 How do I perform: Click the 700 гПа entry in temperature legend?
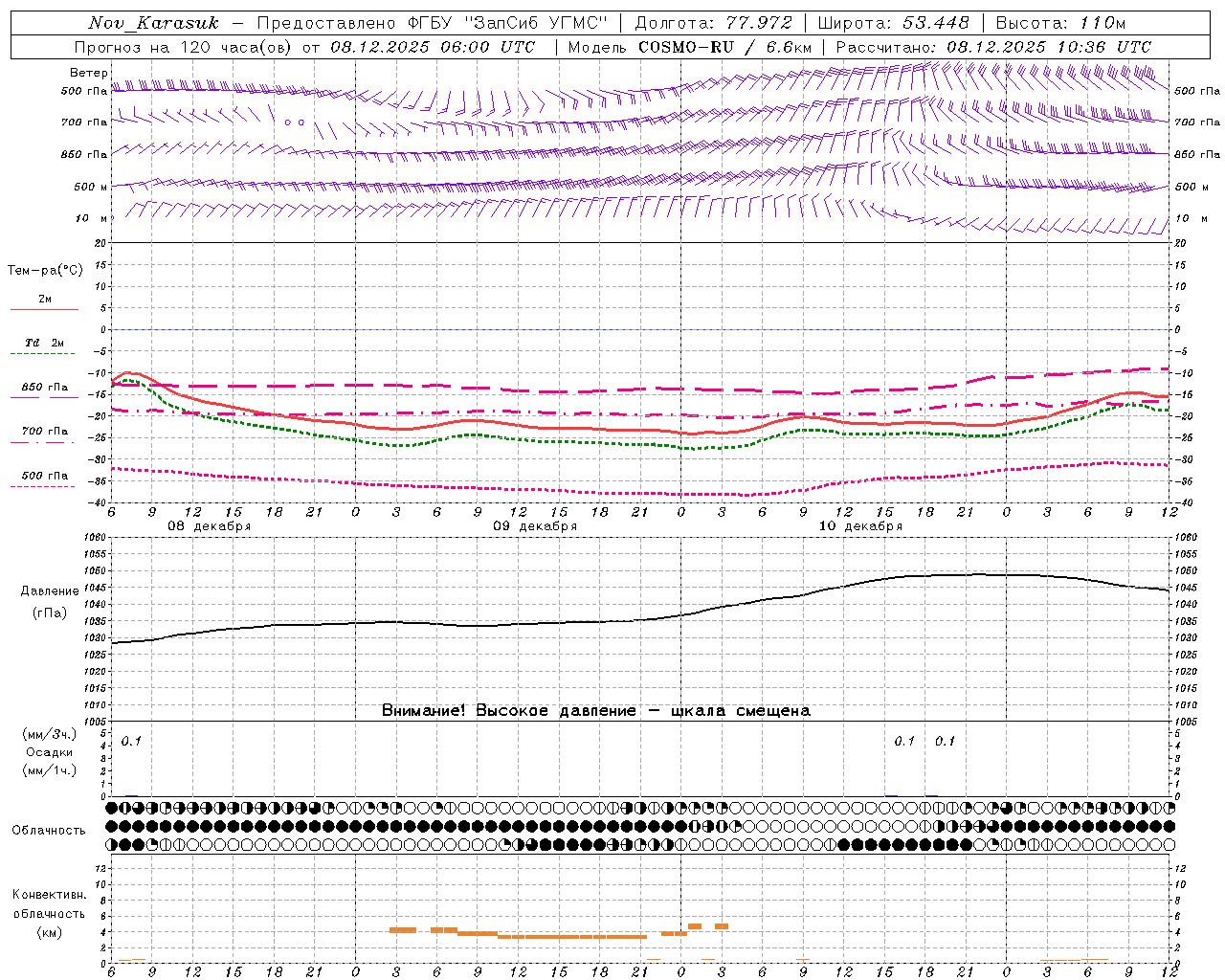point(45,432)
